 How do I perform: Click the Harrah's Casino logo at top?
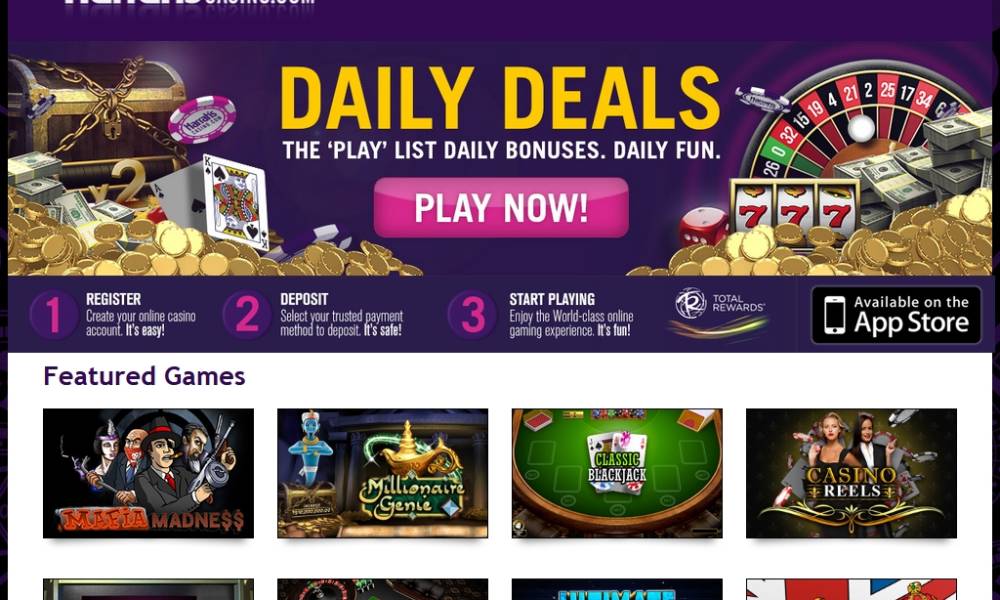[189, 3]
